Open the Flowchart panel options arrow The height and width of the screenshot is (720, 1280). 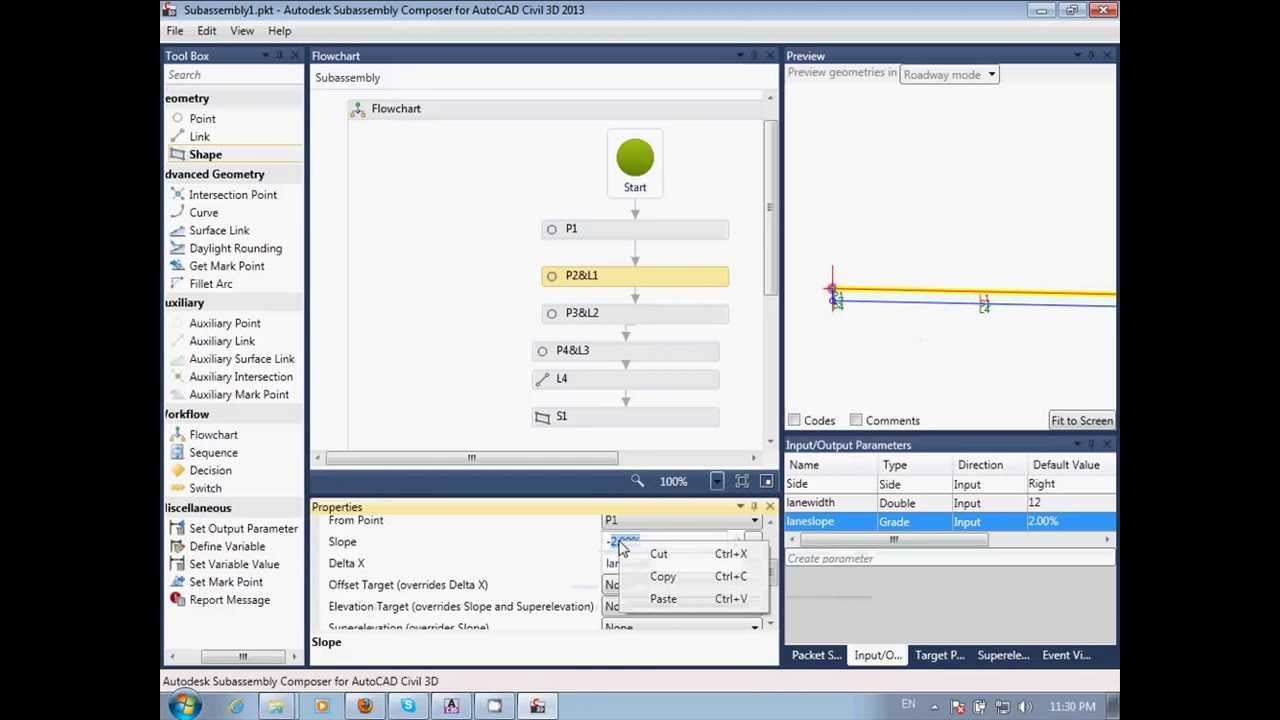(x=740, y=56)
